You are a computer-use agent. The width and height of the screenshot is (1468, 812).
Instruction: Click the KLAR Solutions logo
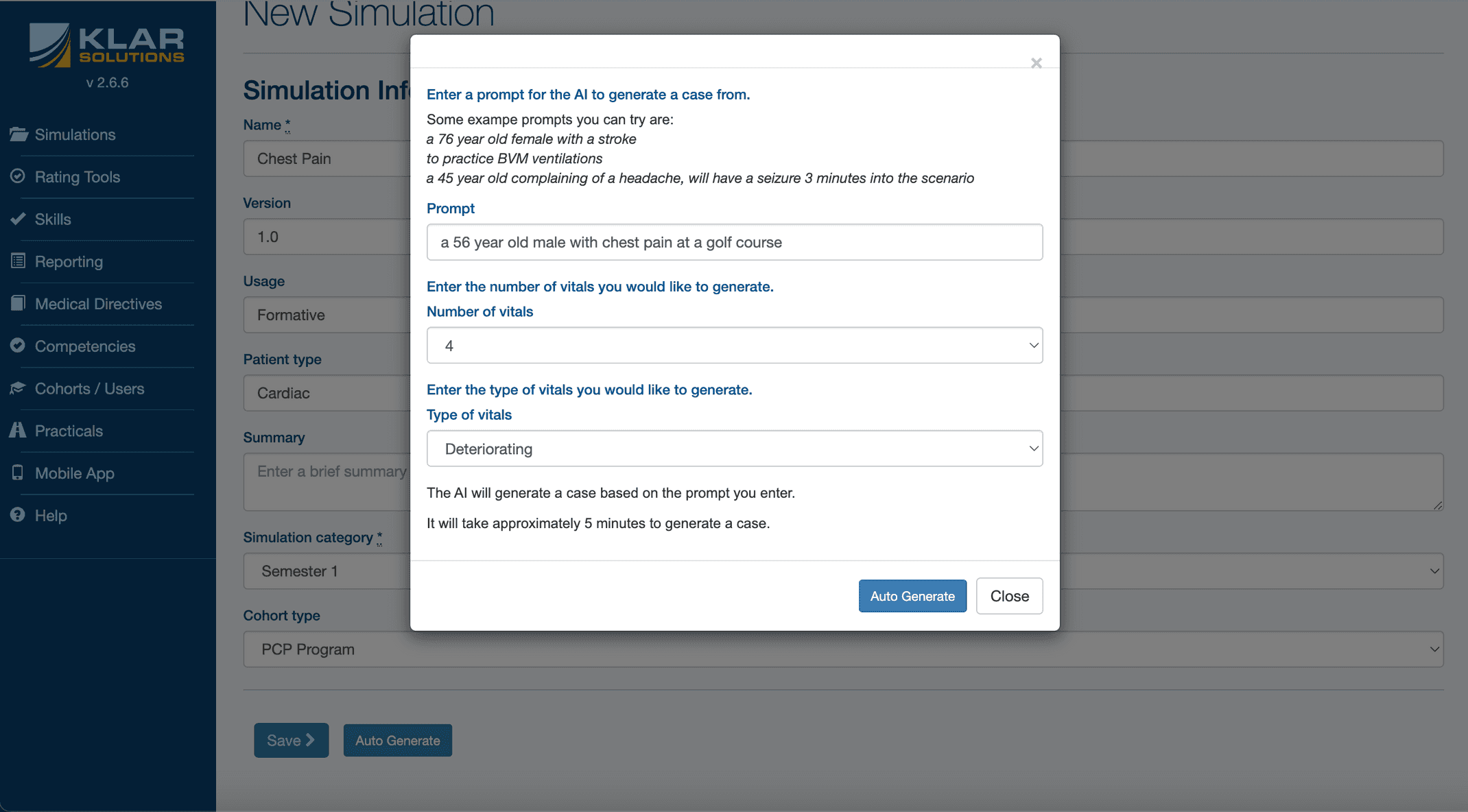[107, 45]
